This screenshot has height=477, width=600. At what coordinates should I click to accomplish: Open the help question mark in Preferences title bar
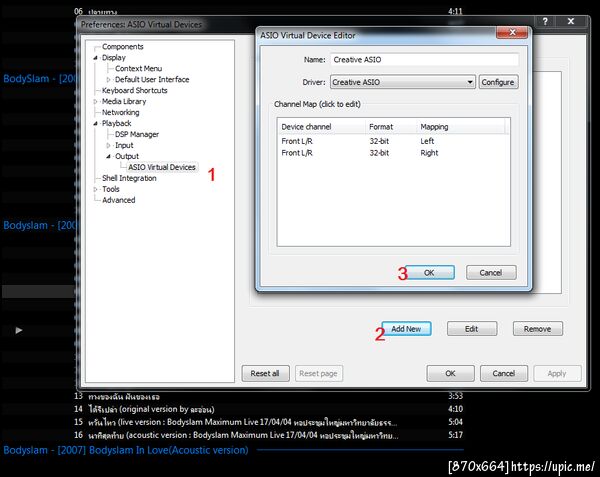click(x=545, y=21)
